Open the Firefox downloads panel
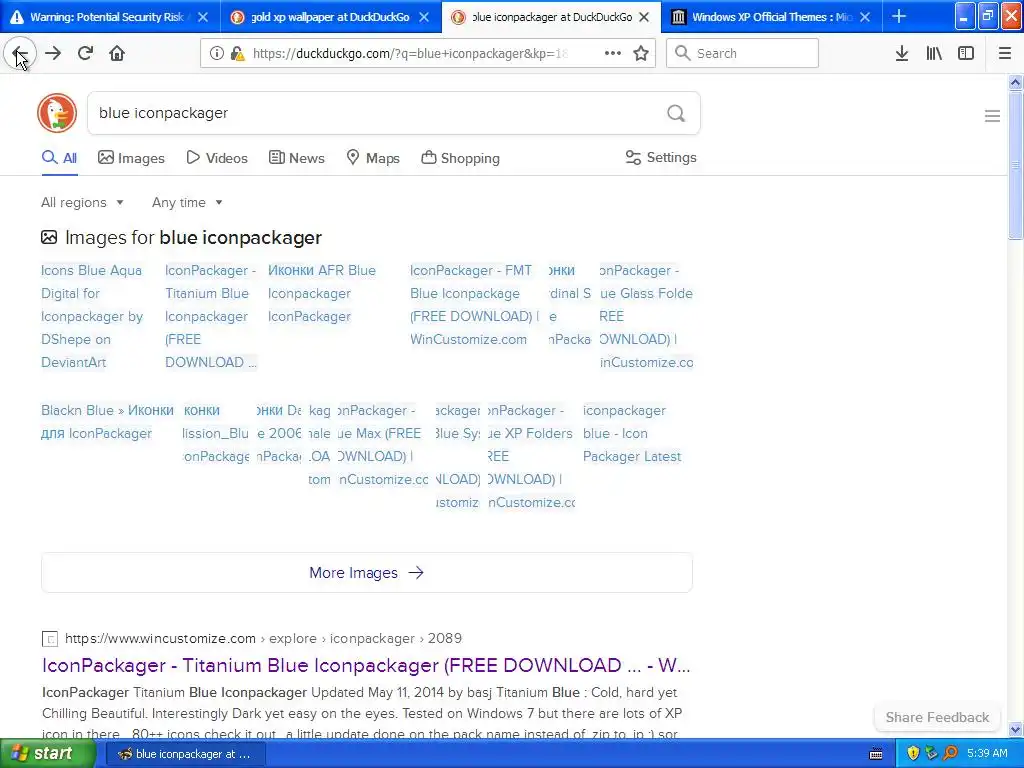 [x=902, y=54]
